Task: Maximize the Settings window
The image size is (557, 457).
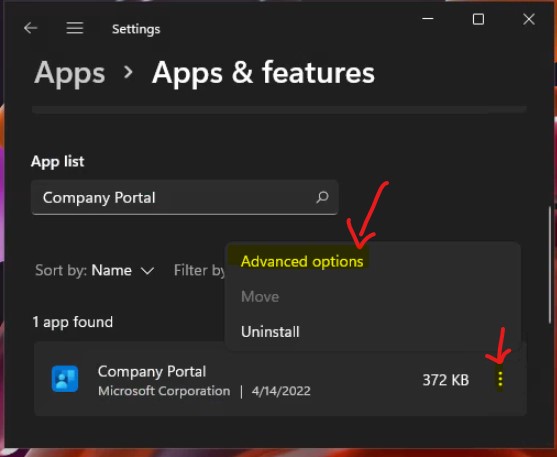Action: pos(478,19)
